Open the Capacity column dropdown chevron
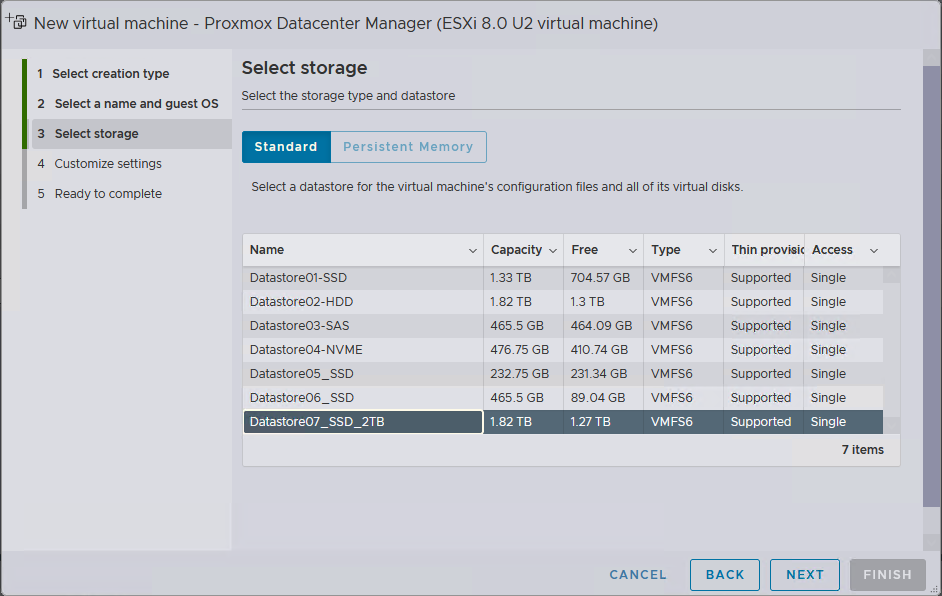The image size is (942, 596). (x=552, y=250)
